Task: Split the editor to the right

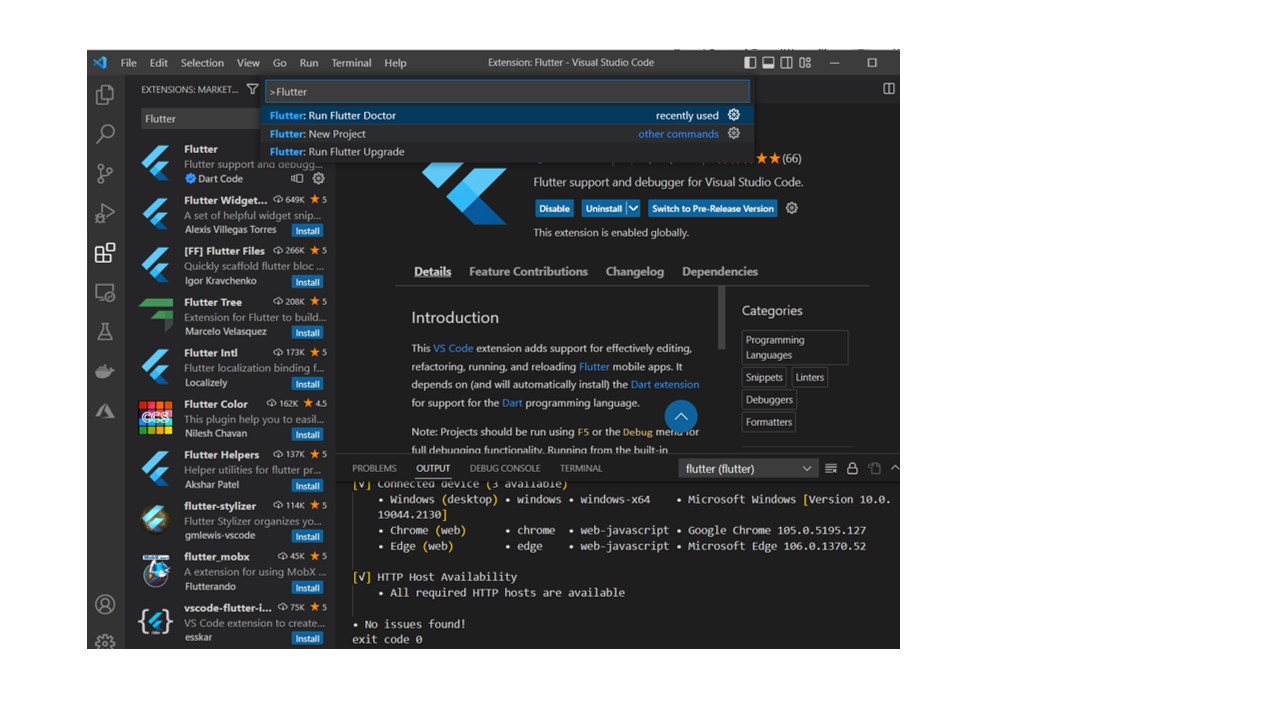Action: tap(889, 89)
